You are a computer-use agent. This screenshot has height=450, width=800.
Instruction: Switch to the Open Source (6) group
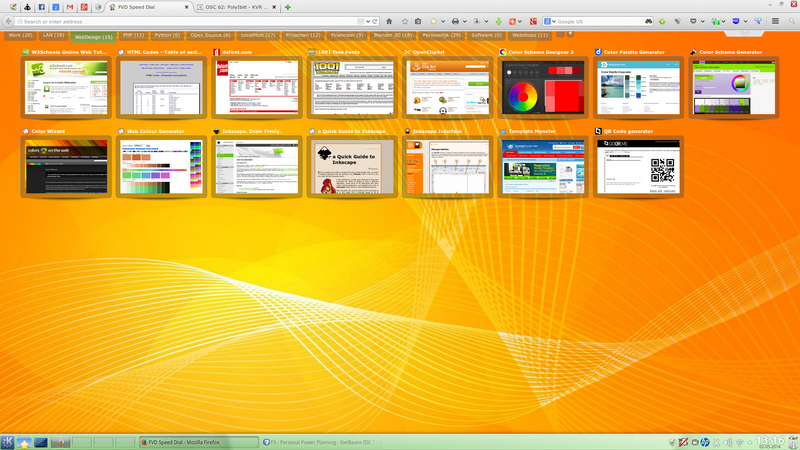click(210, 35)
